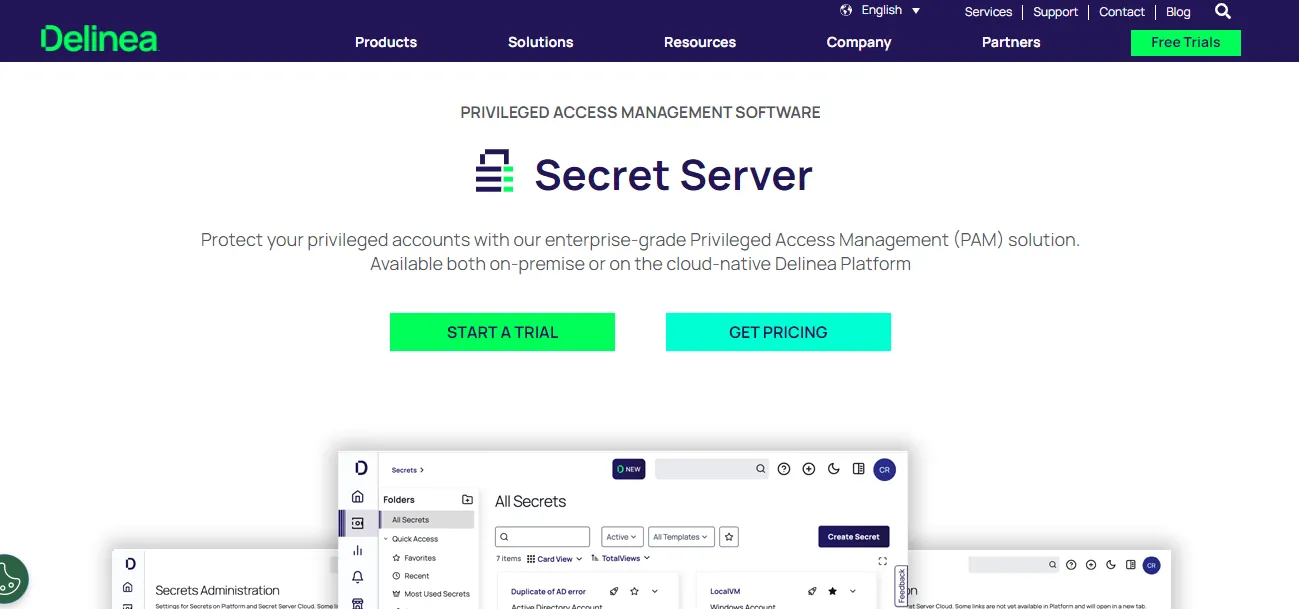Click the Secrets Administration heading
Screen dimensions: 1299x609
click(x=217, y=590)
